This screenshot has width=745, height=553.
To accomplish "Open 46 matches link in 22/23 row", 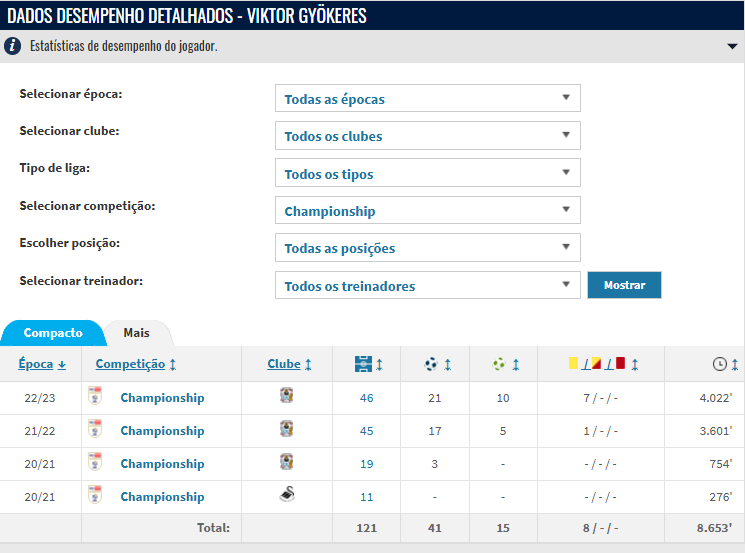I will pos(366,398).
